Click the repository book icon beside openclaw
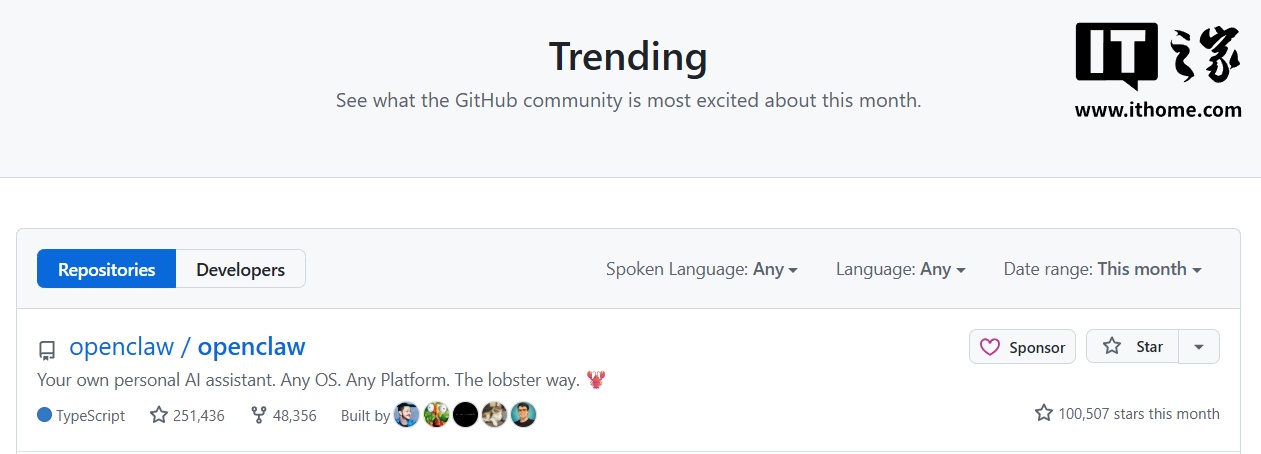 pos(47,350)
